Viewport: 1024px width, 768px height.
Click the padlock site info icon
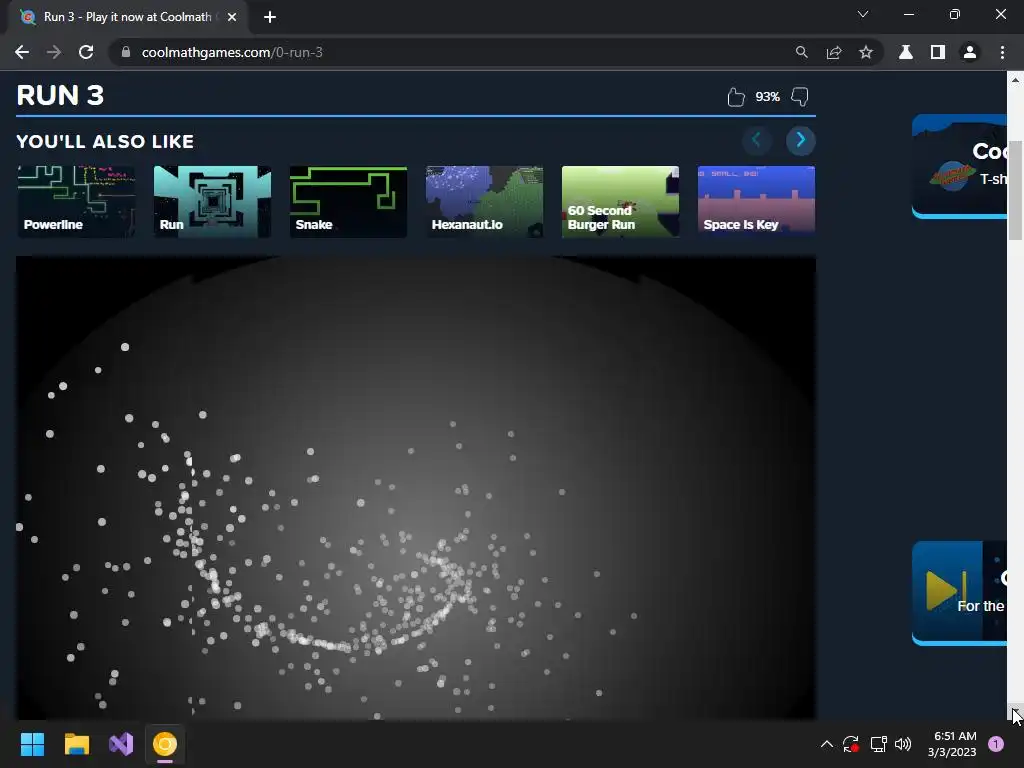point(126,52)
